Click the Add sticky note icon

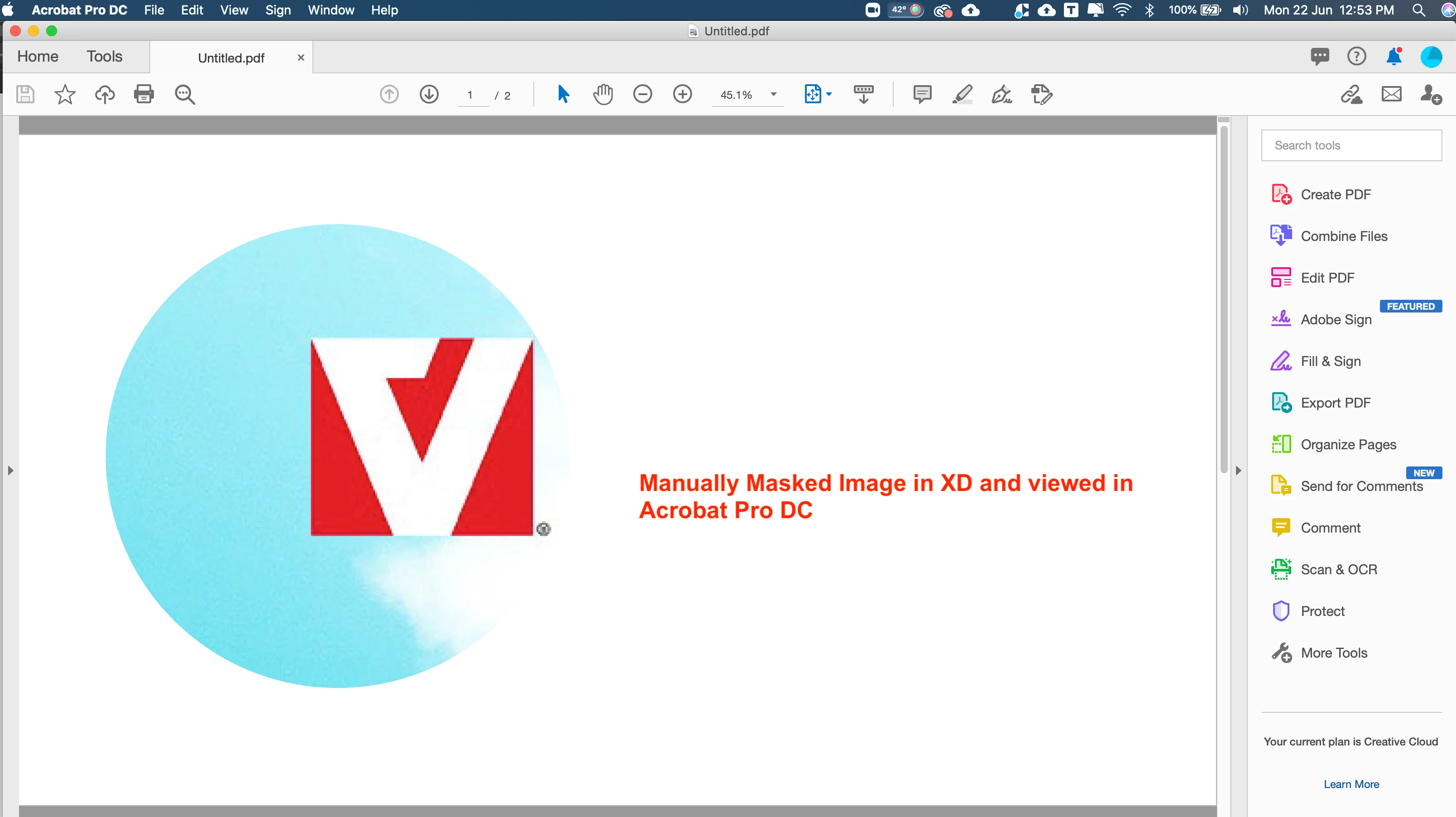tap(922, 94)
